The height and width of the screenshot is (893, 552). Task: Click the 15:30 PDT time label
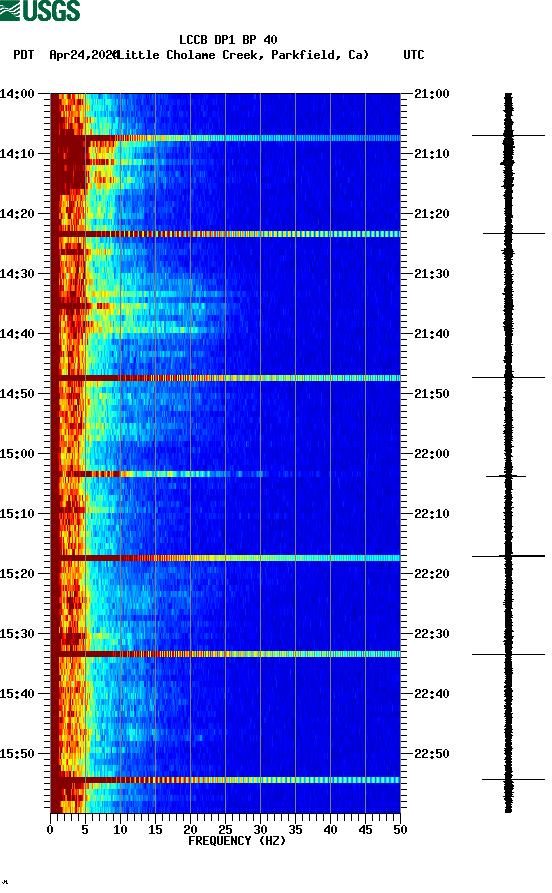coord(17,633)
